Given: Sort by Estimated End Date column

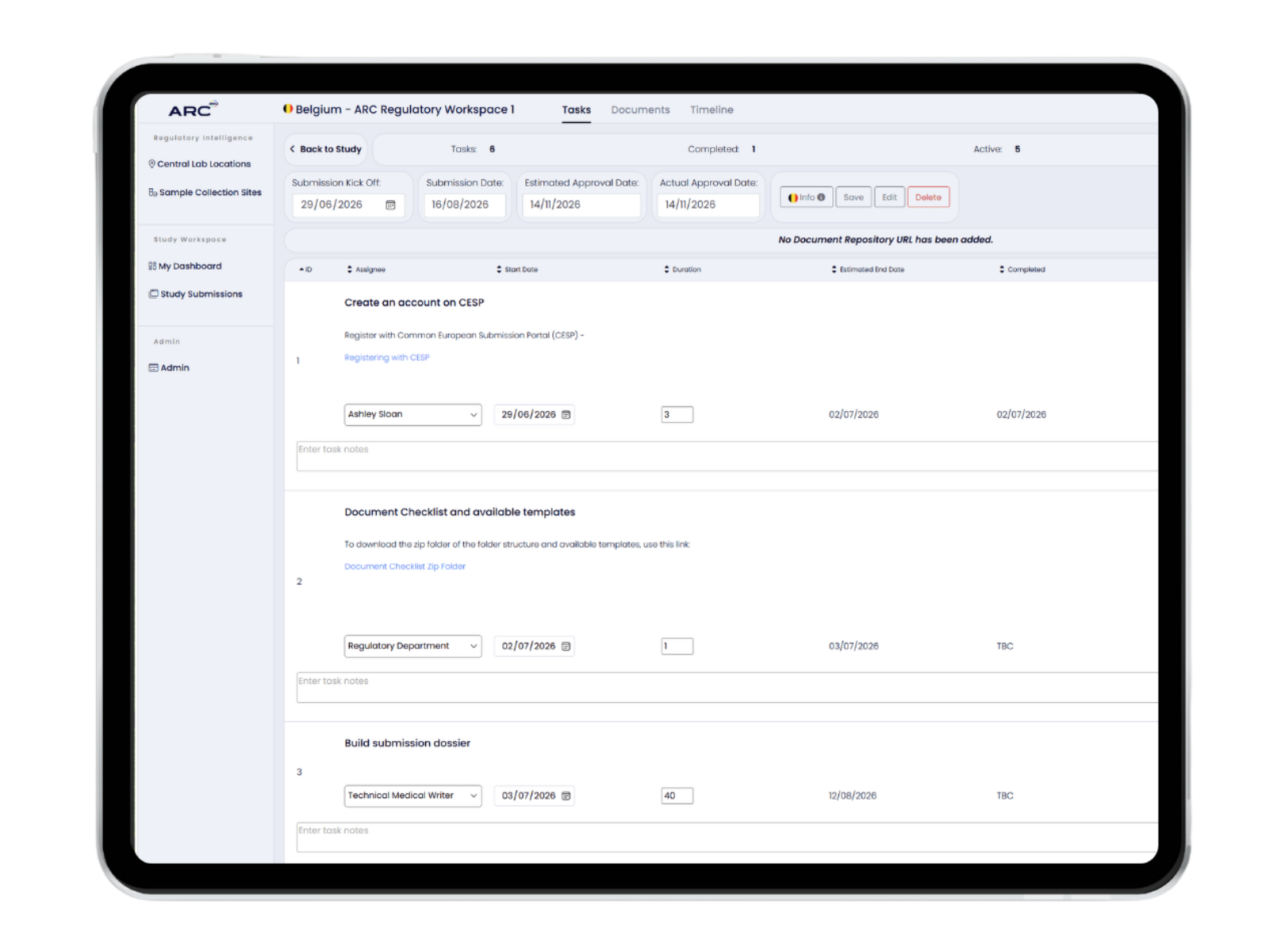Looking at the screenshot, I should [867, 270].
